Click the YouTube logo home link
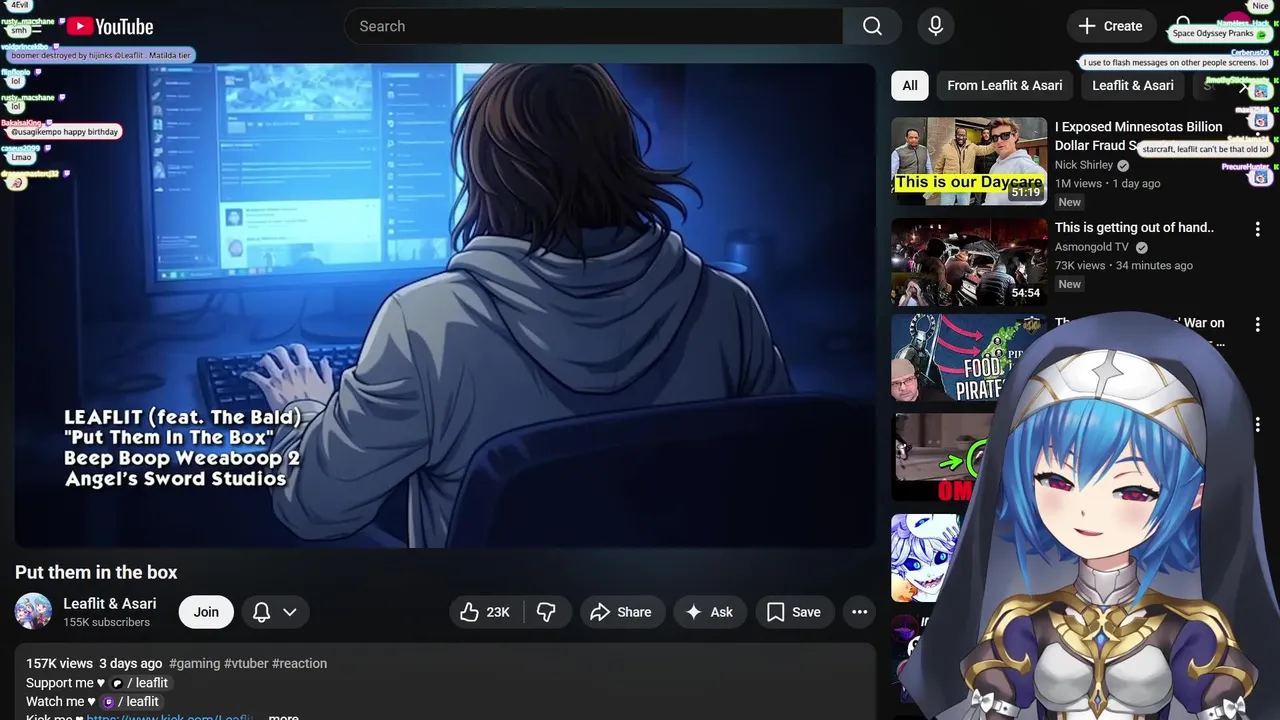 (110, 27)
